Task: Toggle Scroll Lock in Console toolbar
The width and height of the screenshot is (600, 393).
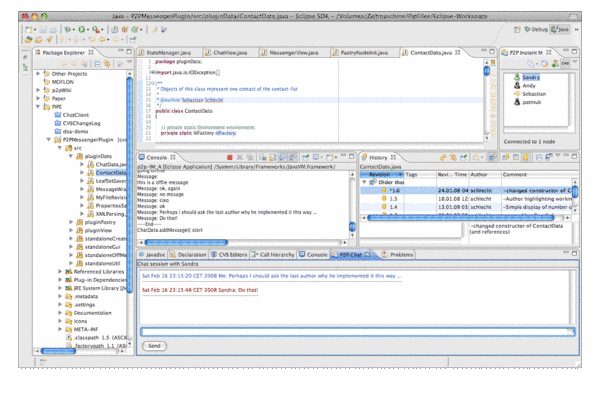Action: pyautogui.click(x=272, y=157)
